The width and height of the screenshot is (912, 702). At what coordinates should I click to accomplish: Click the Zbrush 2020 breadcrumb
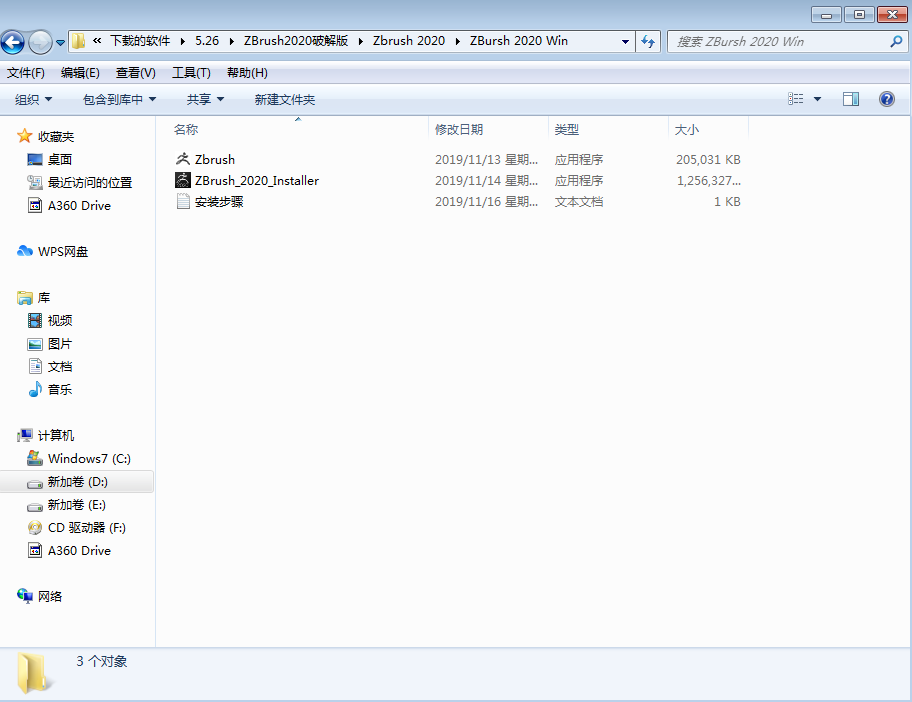pyautogui.click(x=409, y=41)
